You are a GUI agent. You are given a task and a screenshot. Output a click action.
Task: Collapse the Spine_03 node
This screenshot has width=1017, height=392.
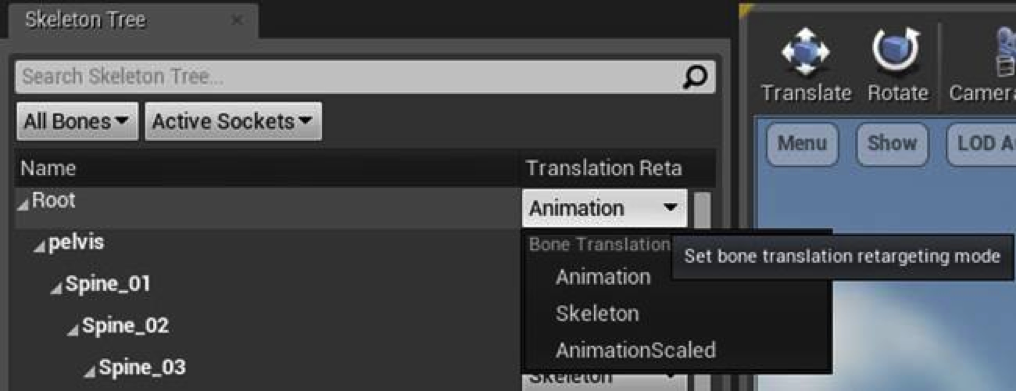(91, 371)
